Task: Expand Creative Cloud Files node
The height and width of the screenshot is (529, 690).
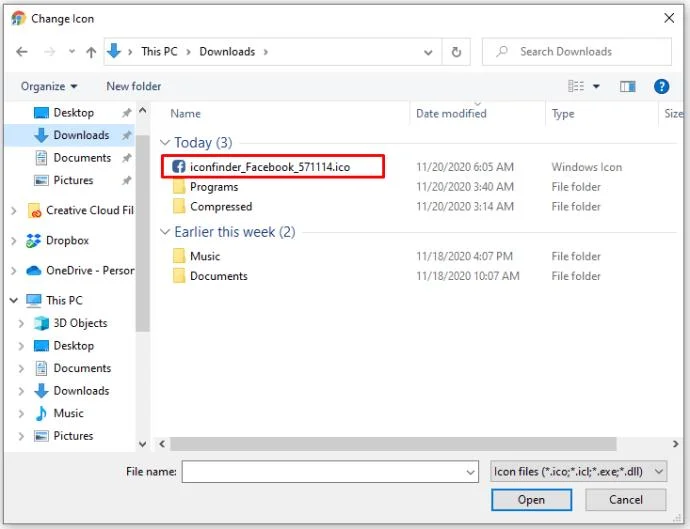Action: 14,210
